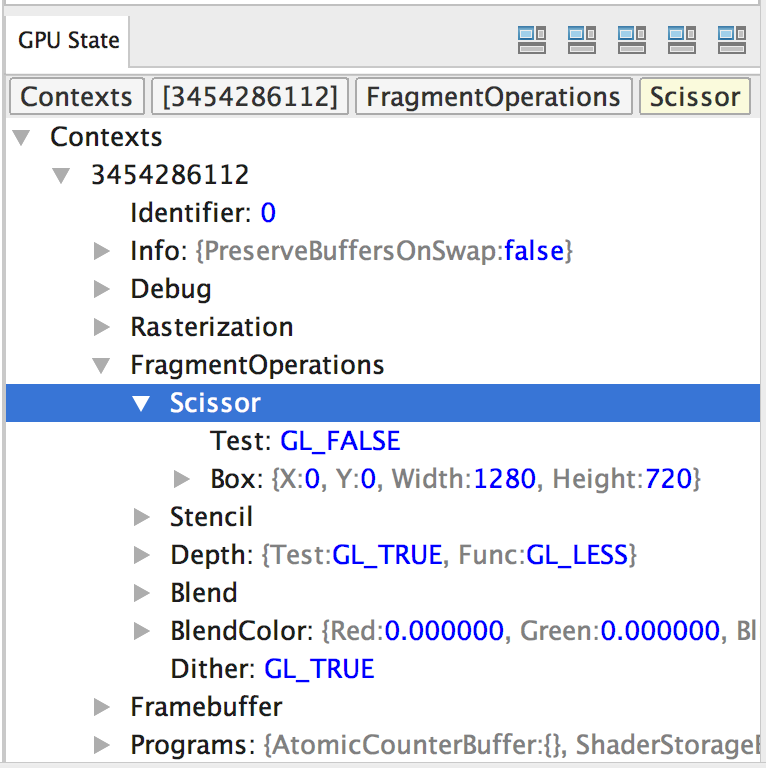Click the Scissor breadcrumb button
Screen dimensions: 766x768
pyautogui.click(x=695, y=97)
